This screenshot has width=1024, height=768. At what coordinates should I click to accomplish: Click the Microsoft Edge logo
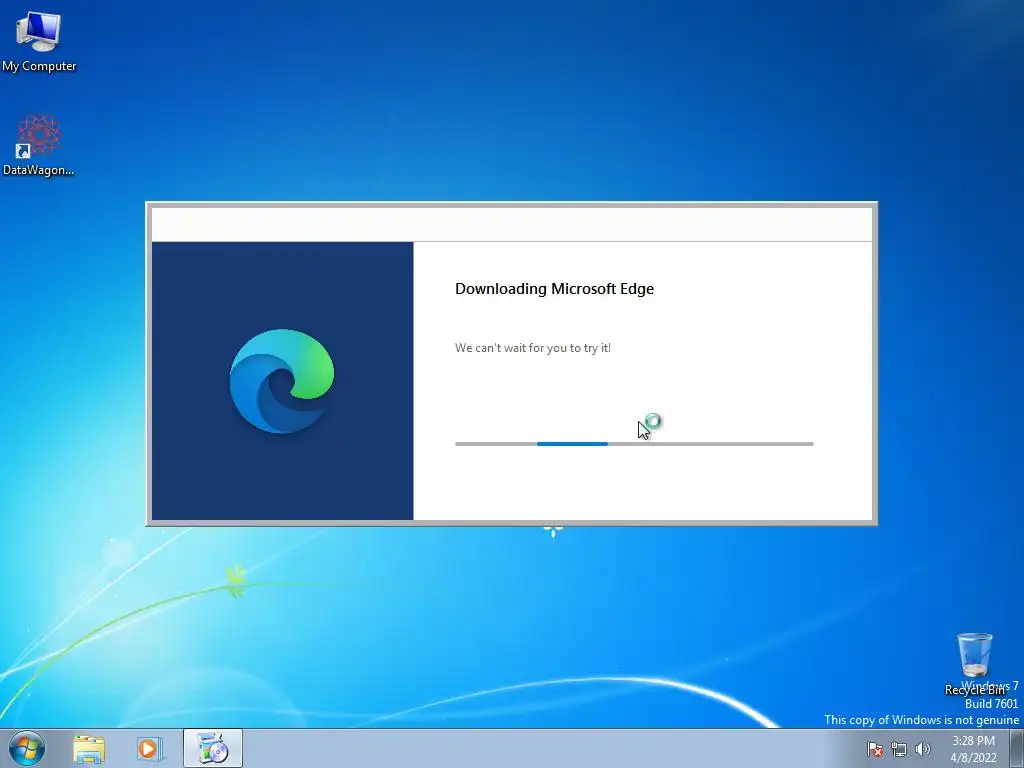tap(281, 381)
